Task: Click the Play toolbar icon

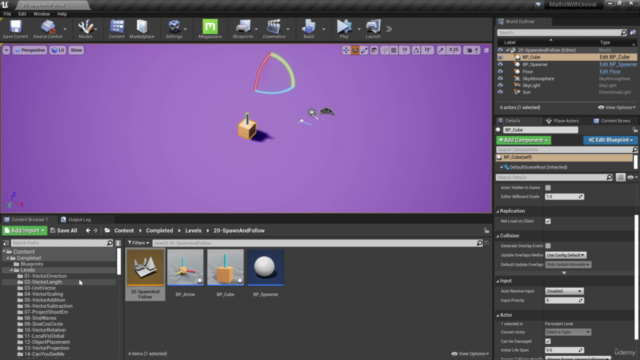Action: coord(344,29)
